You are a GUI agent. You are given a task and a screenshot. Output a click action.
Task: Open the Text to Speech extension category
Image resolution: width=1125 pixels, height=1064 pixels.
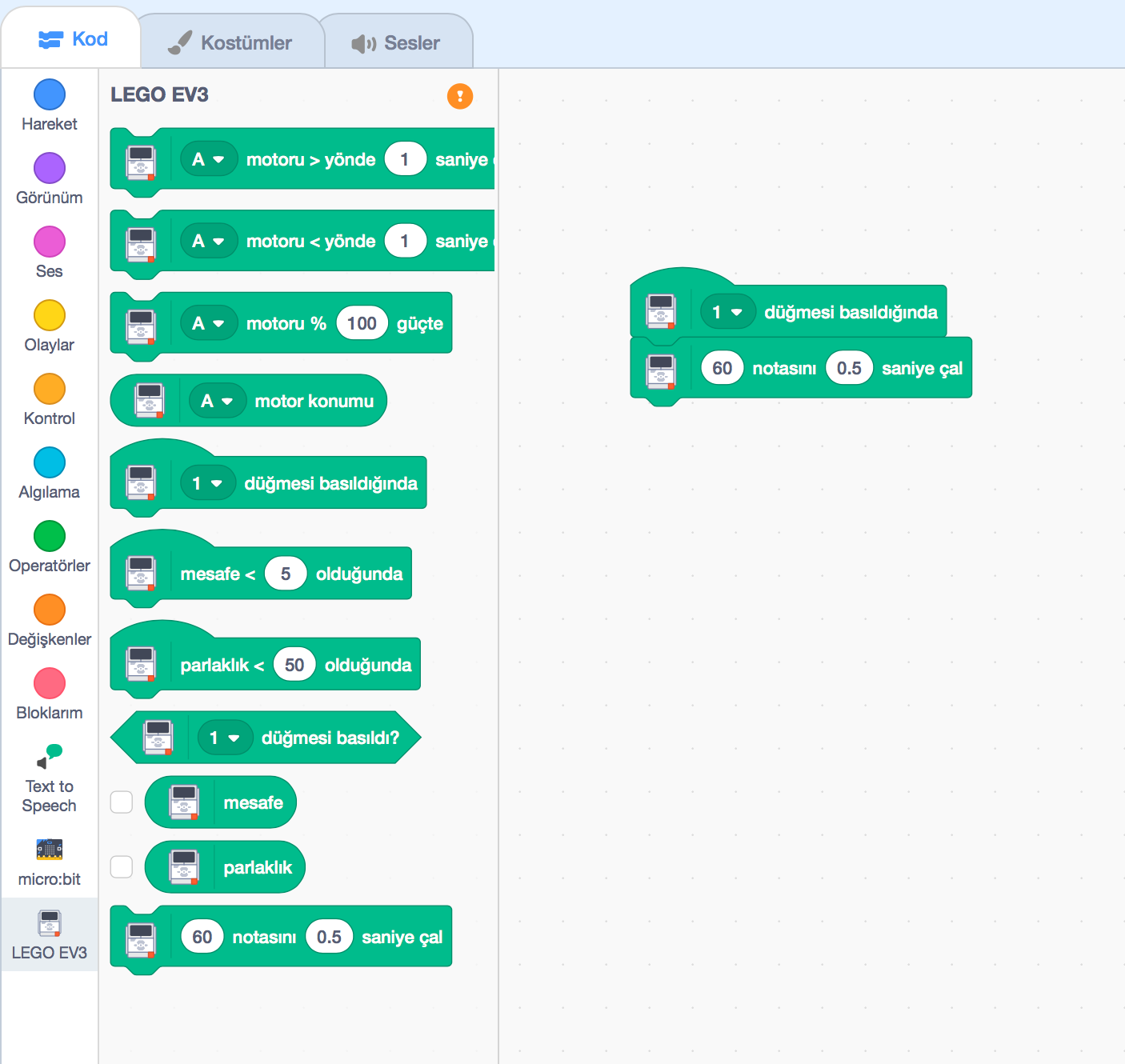[x=50, y=778]
